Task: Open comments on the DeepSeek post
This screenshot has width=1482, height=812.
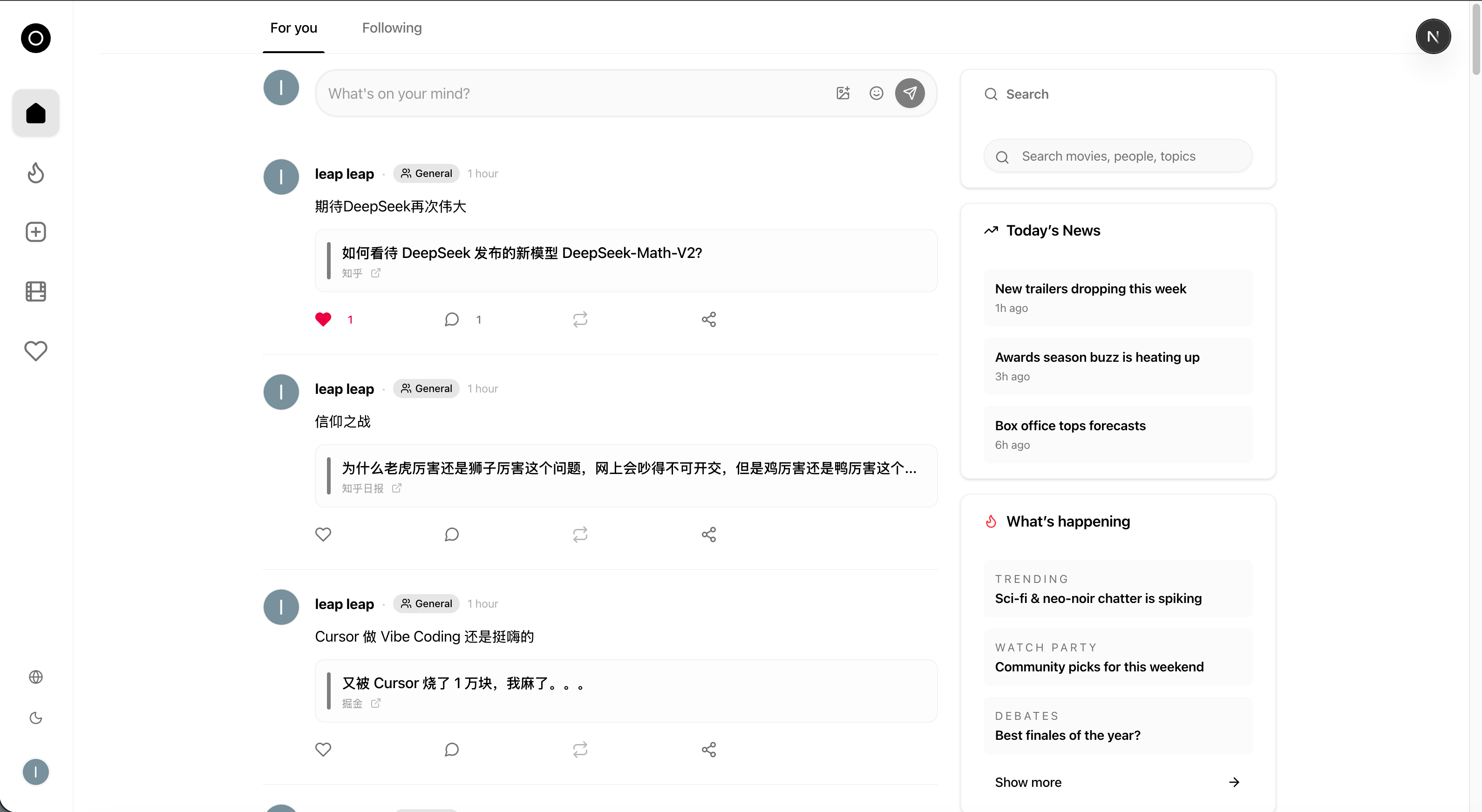Action: (452, 319)
